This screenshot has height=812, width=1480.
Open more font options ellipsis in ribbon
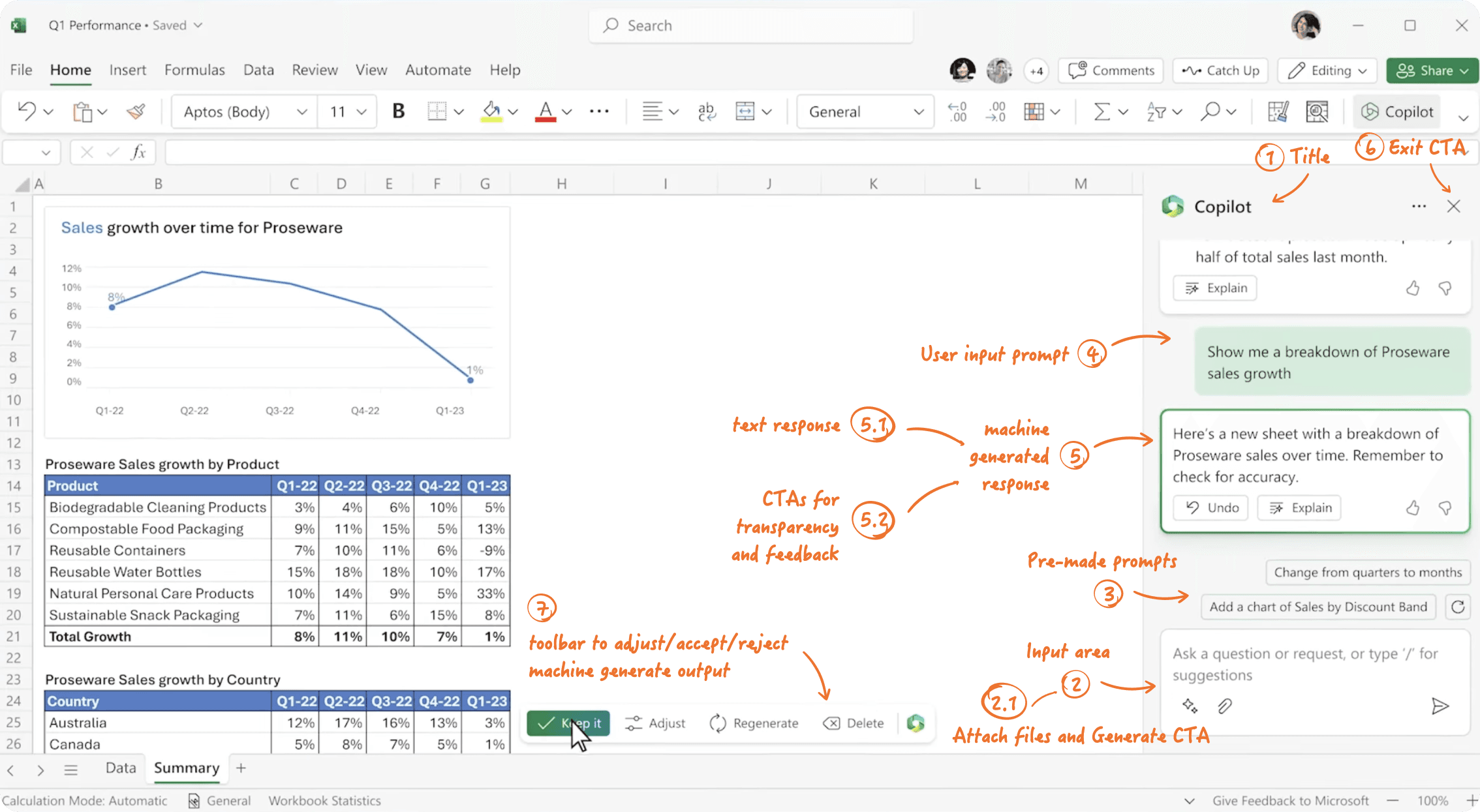pos(599,112)
